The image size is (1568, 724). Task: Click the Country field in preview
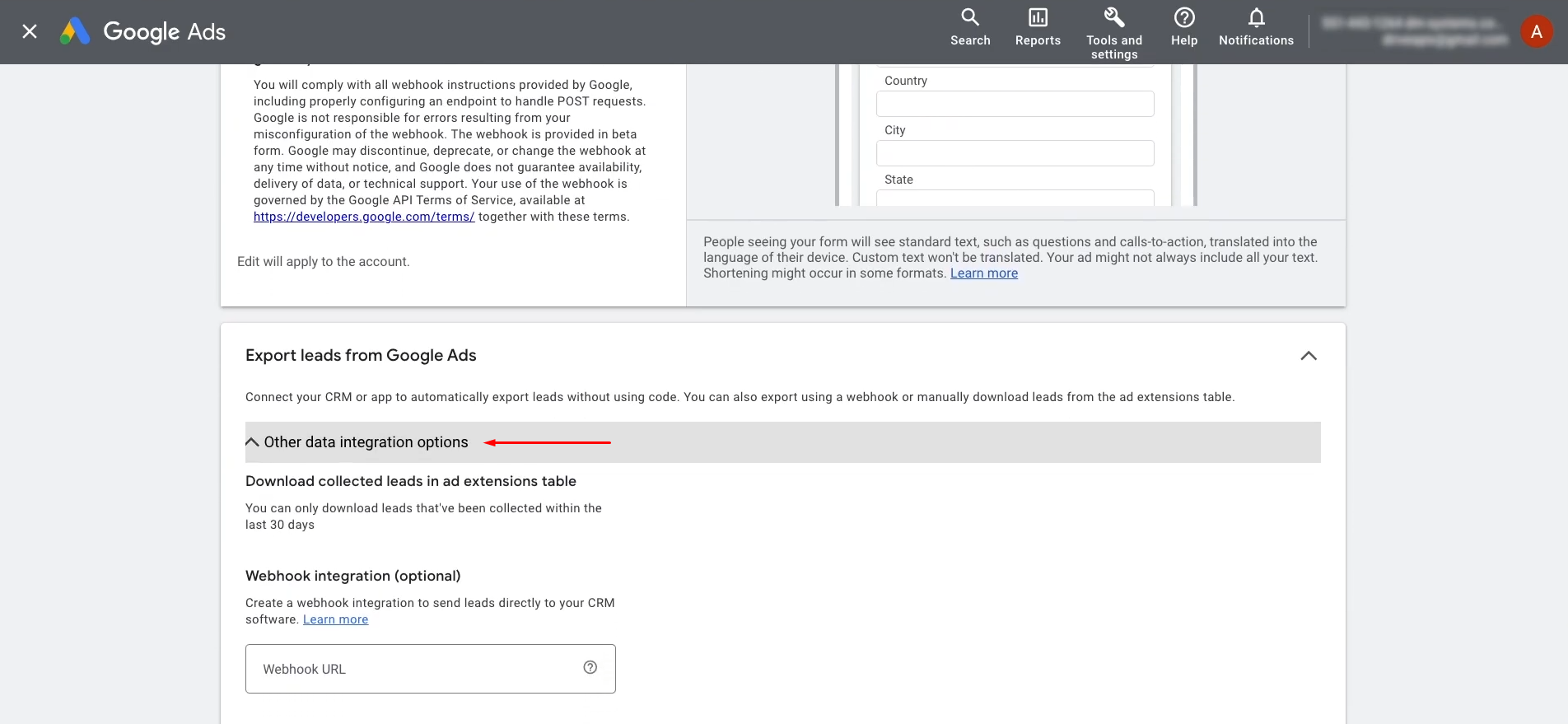(1015, 104)
